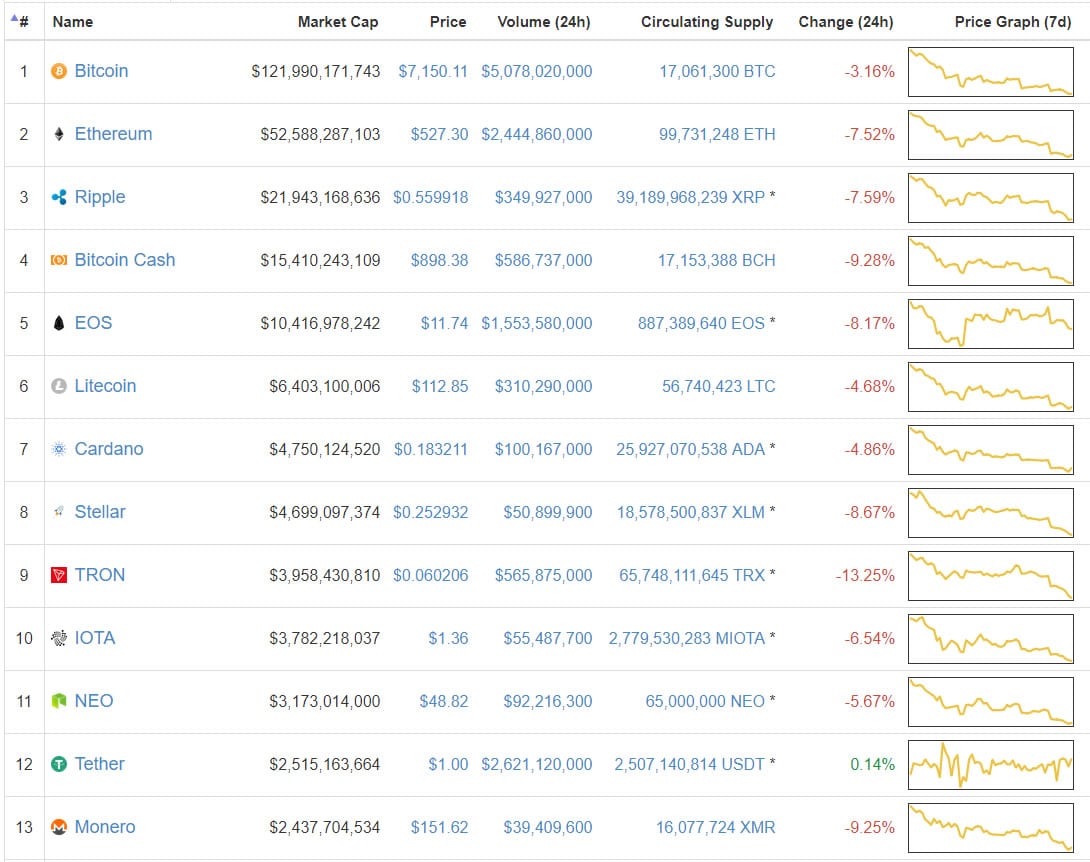
Task: Open the IOTA name link
Action: (95, 638)
